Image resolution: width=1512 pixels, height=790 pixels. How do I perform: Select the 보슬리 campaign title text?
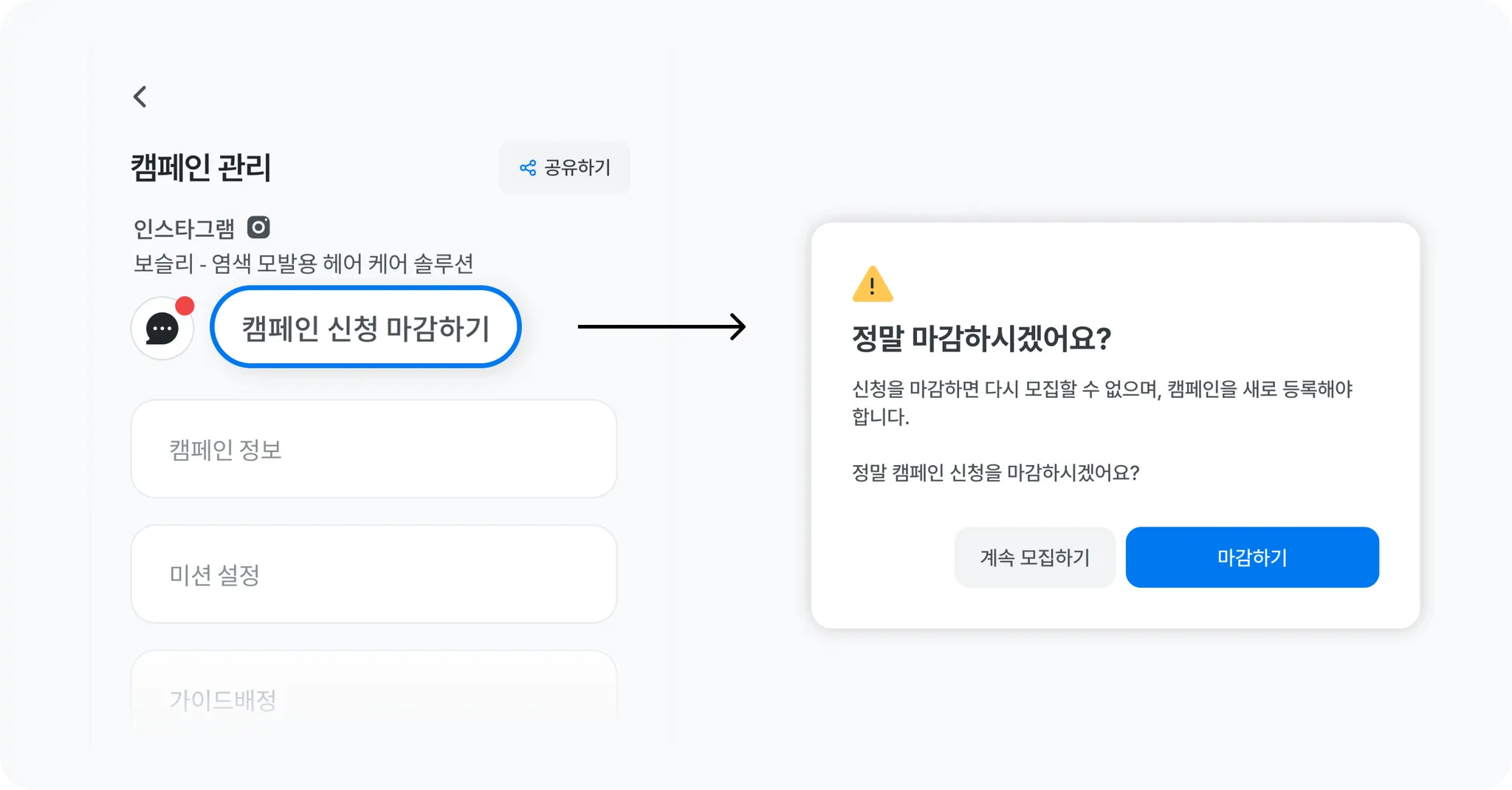tap(303, 264)
